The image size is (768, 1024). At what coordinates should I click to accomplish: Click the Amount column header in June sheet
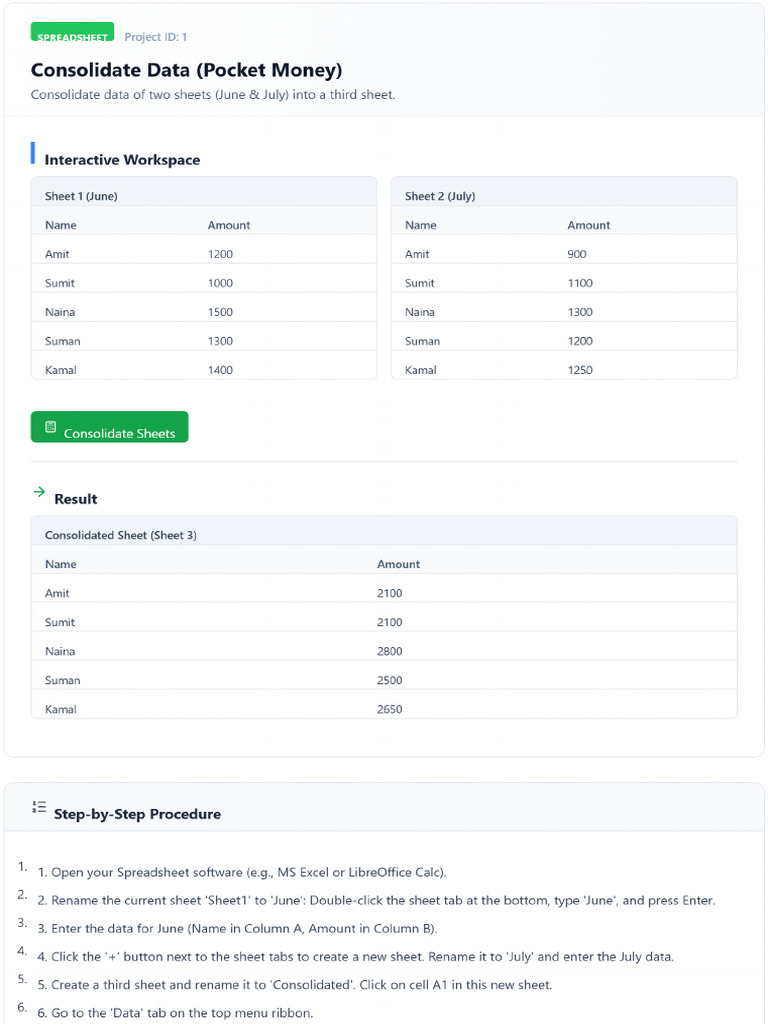[229, 225]
